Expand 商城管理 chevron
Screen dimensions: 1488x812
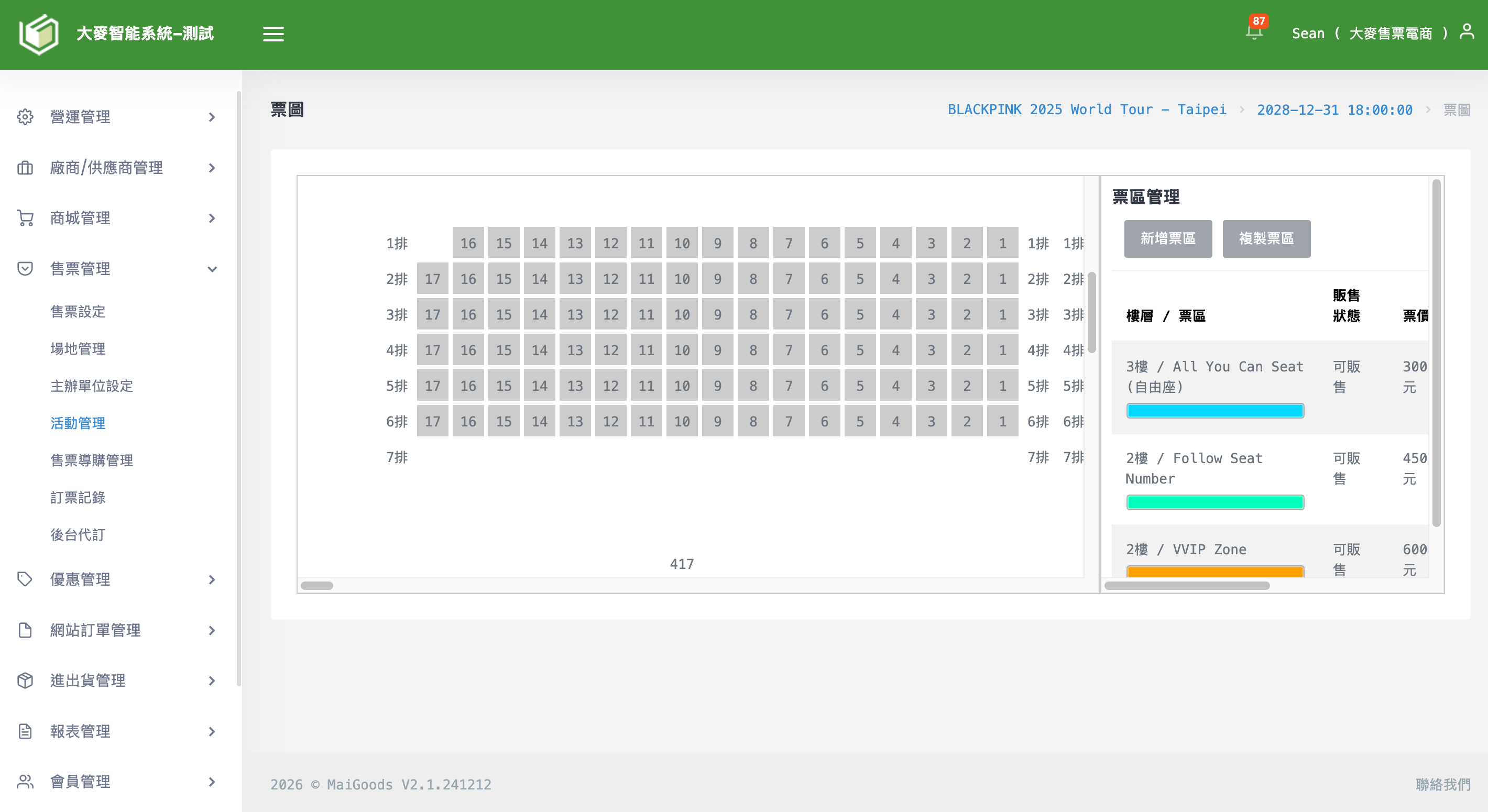[x=212, y=218]
